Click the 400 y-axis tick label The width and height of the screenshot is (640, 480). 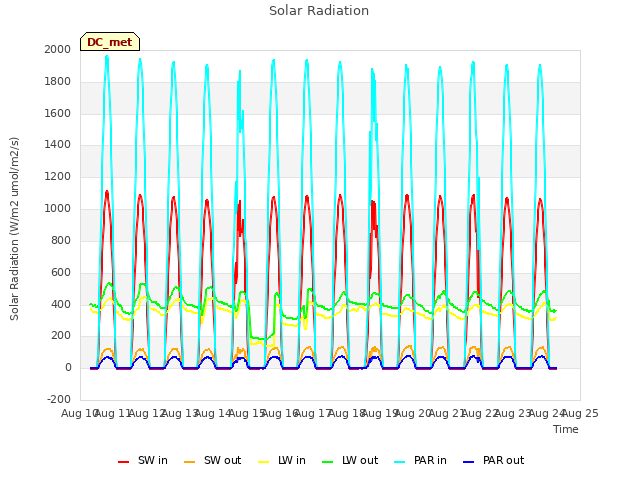[61, 304]
